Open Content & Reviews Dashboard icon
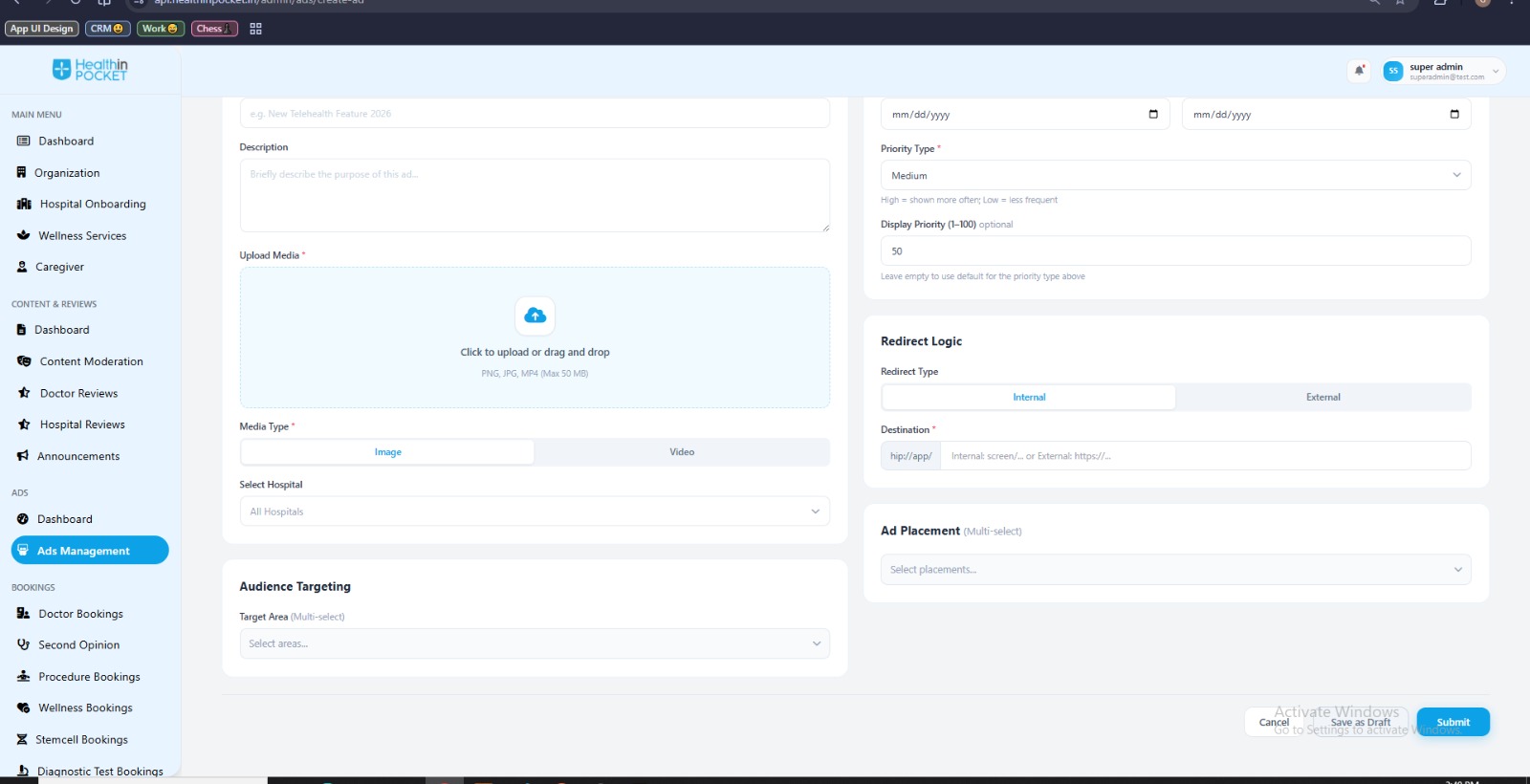The image size is (1530, 784). (21, 329)
